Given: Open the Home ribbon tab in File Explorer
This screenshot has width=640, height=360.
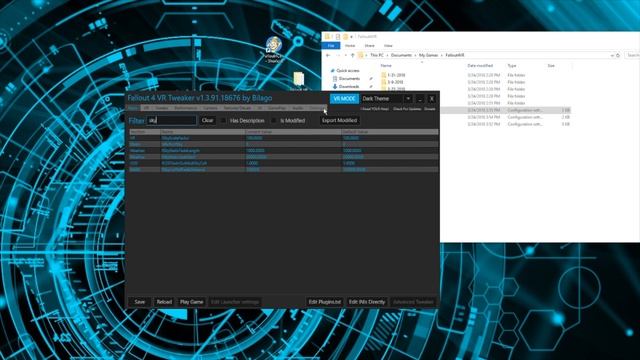Looking at the screenshot, I should pyautogui.click(x=350, y=46).
